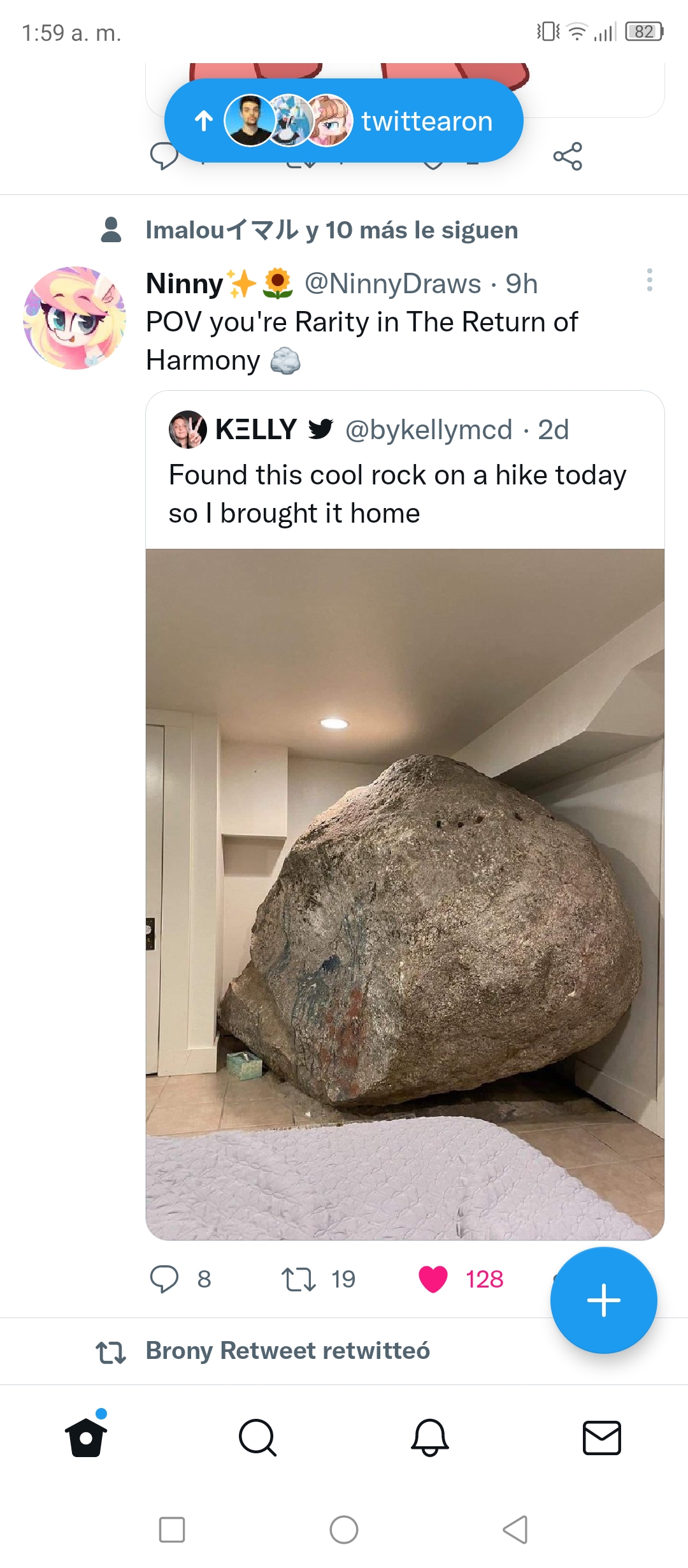Tap the 'twittearon' new tweets pill

[344, 120]
